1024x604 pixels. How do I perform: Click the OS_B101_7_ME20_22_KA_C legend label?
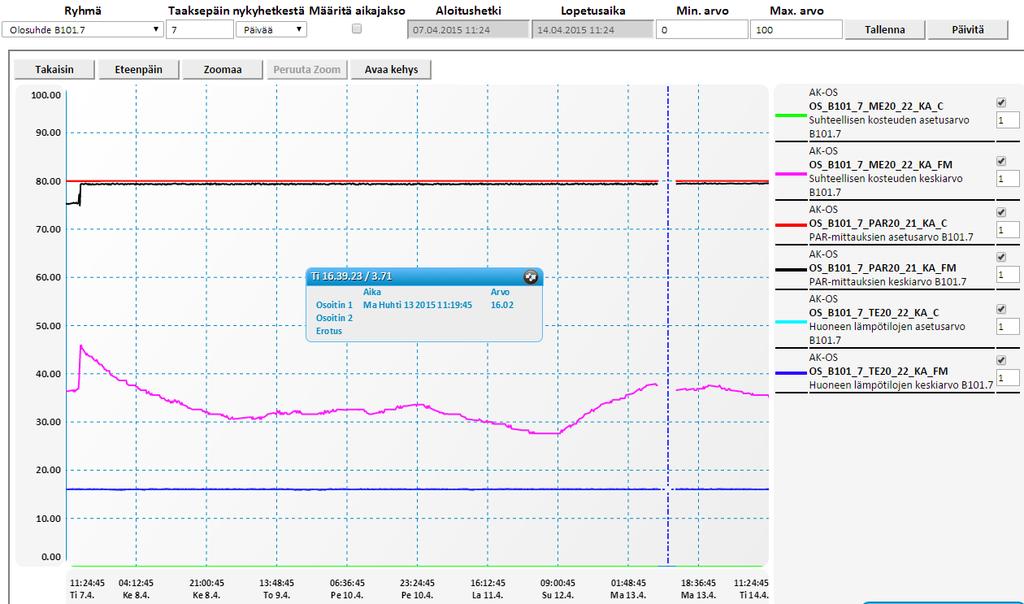click(x=876, y=106)
